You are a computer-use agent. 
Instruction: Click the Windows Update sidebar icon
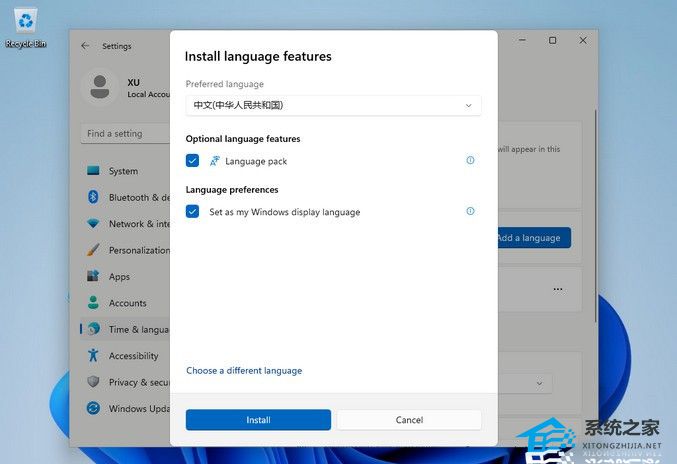(93, 408)
